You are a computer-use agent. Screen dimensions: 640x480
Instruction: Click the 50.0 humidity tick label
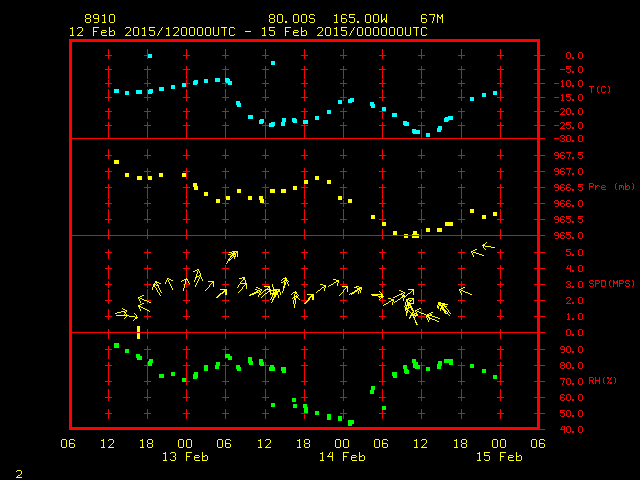[571, 414]
